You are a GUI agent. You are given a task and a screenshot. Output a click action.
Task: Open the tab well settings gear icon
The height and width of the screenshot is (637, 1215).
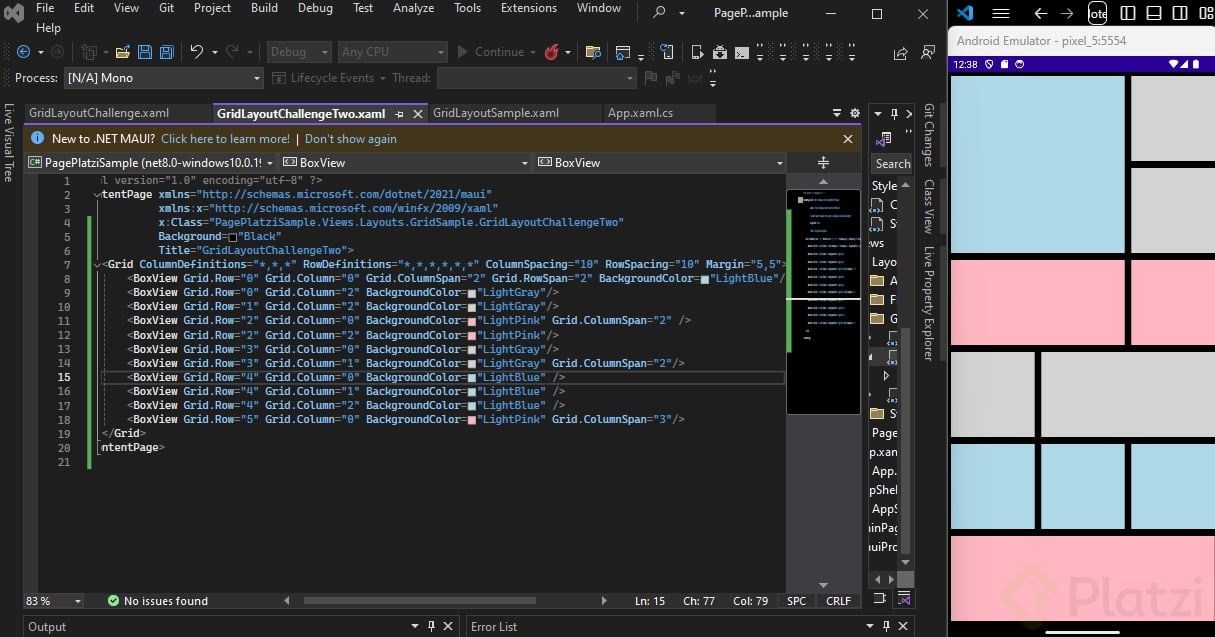854,113
